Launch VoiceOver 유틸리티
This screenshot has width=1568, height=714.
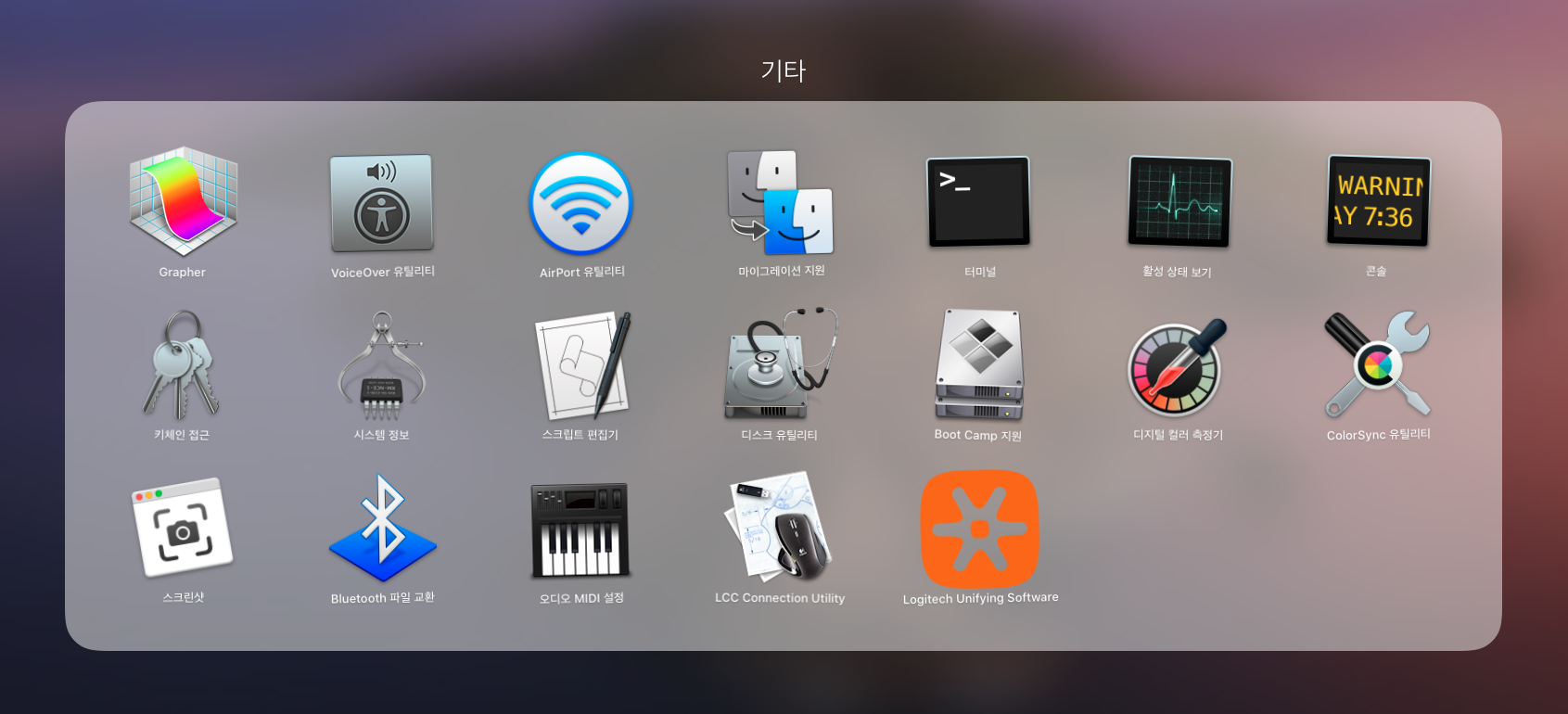382,203
